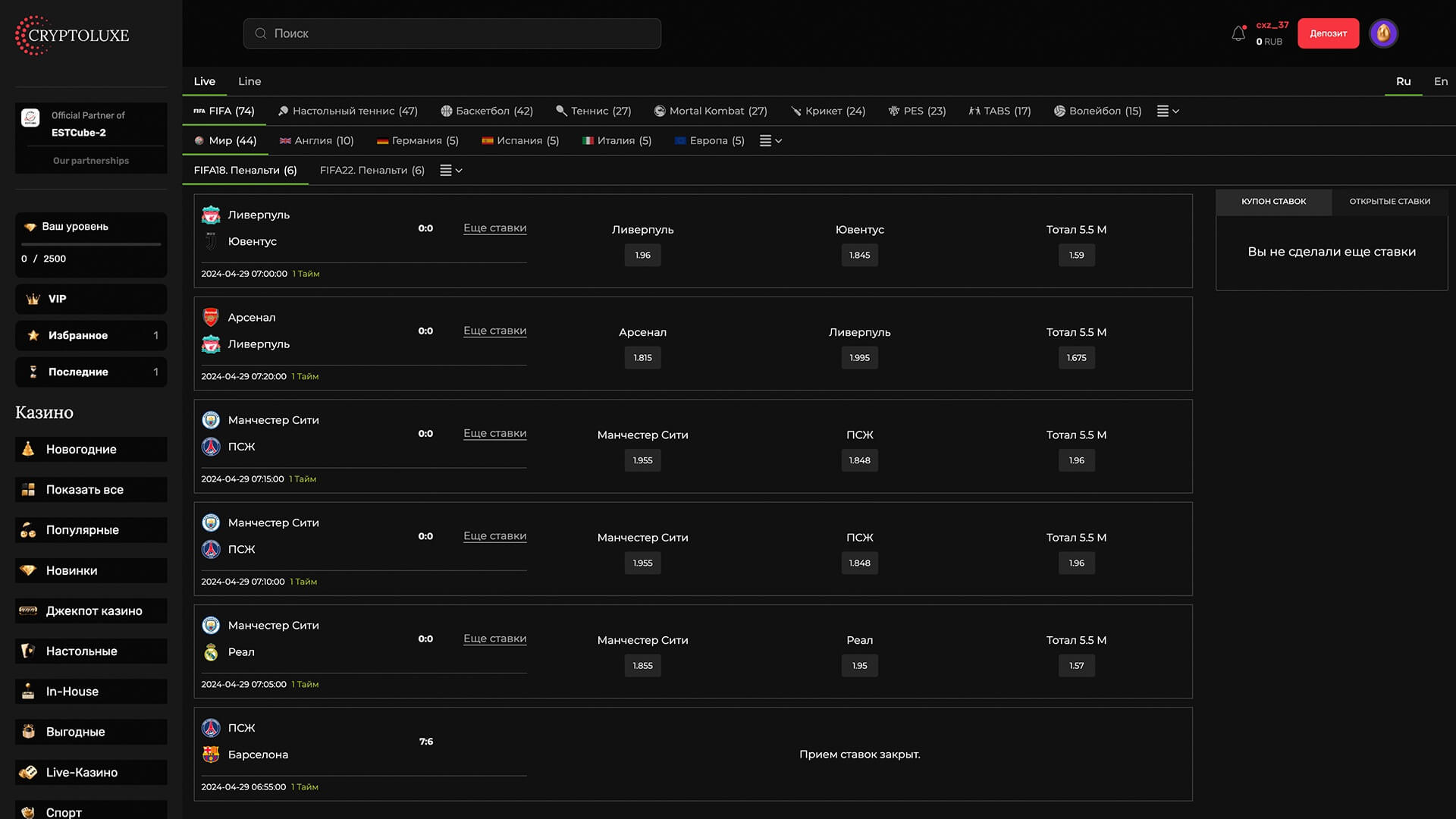Expand the countries list dropdown after Европа
Image resolution: width=1456 pixels, height=819 pixels.
(x=770, y=140)
